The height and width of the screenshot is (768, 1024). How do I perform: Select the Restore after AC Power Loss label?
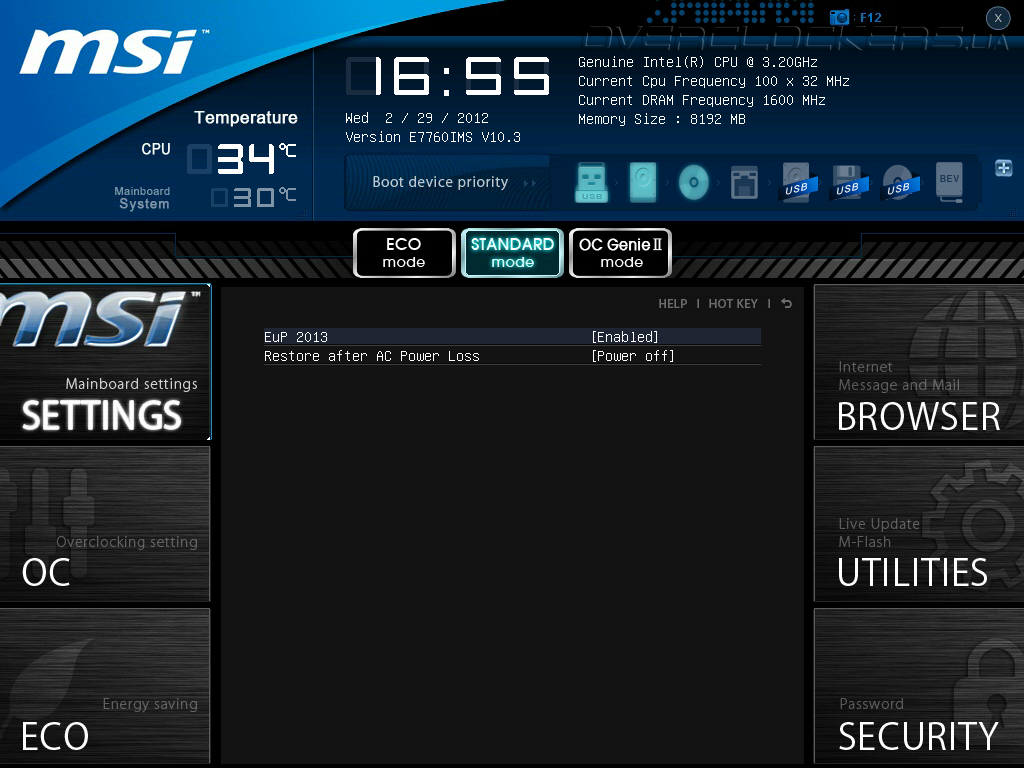point(372,356)
